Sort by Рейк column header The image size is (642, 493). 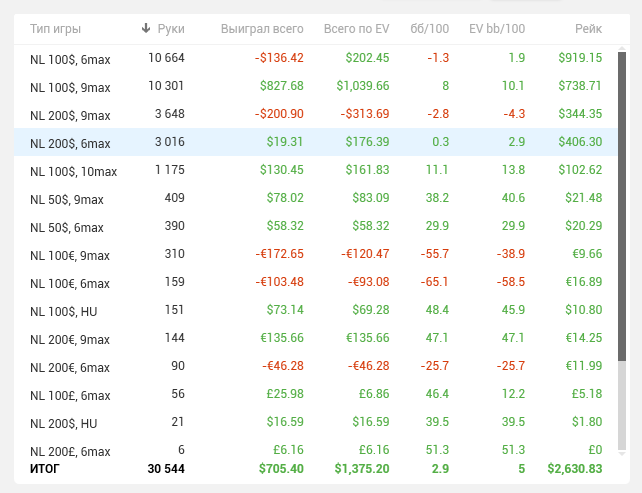click(x=588, y=28)
